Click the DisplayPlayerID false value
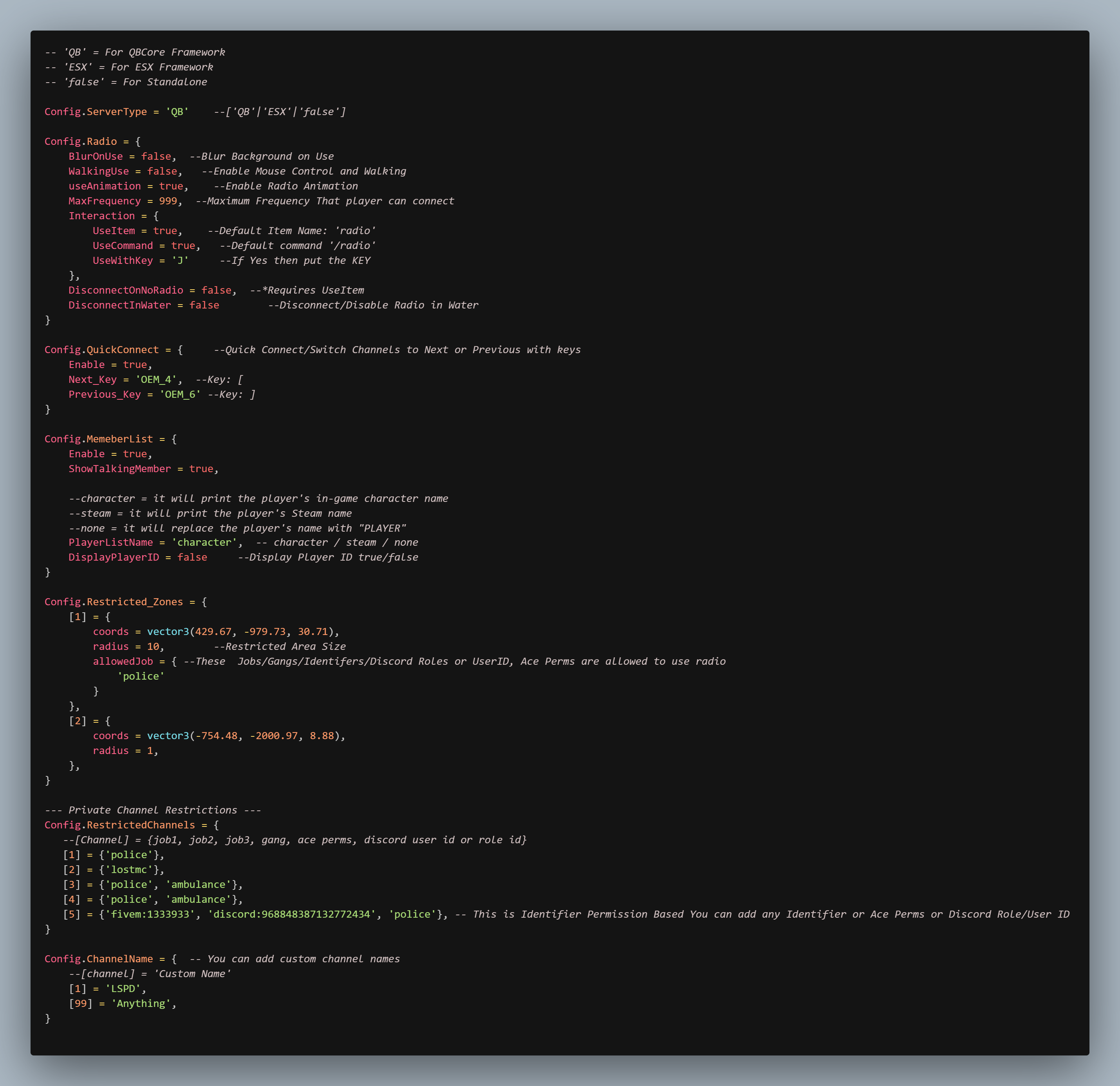The height and width of the screenshot is (1086, 1120). [x=192, y=557]
